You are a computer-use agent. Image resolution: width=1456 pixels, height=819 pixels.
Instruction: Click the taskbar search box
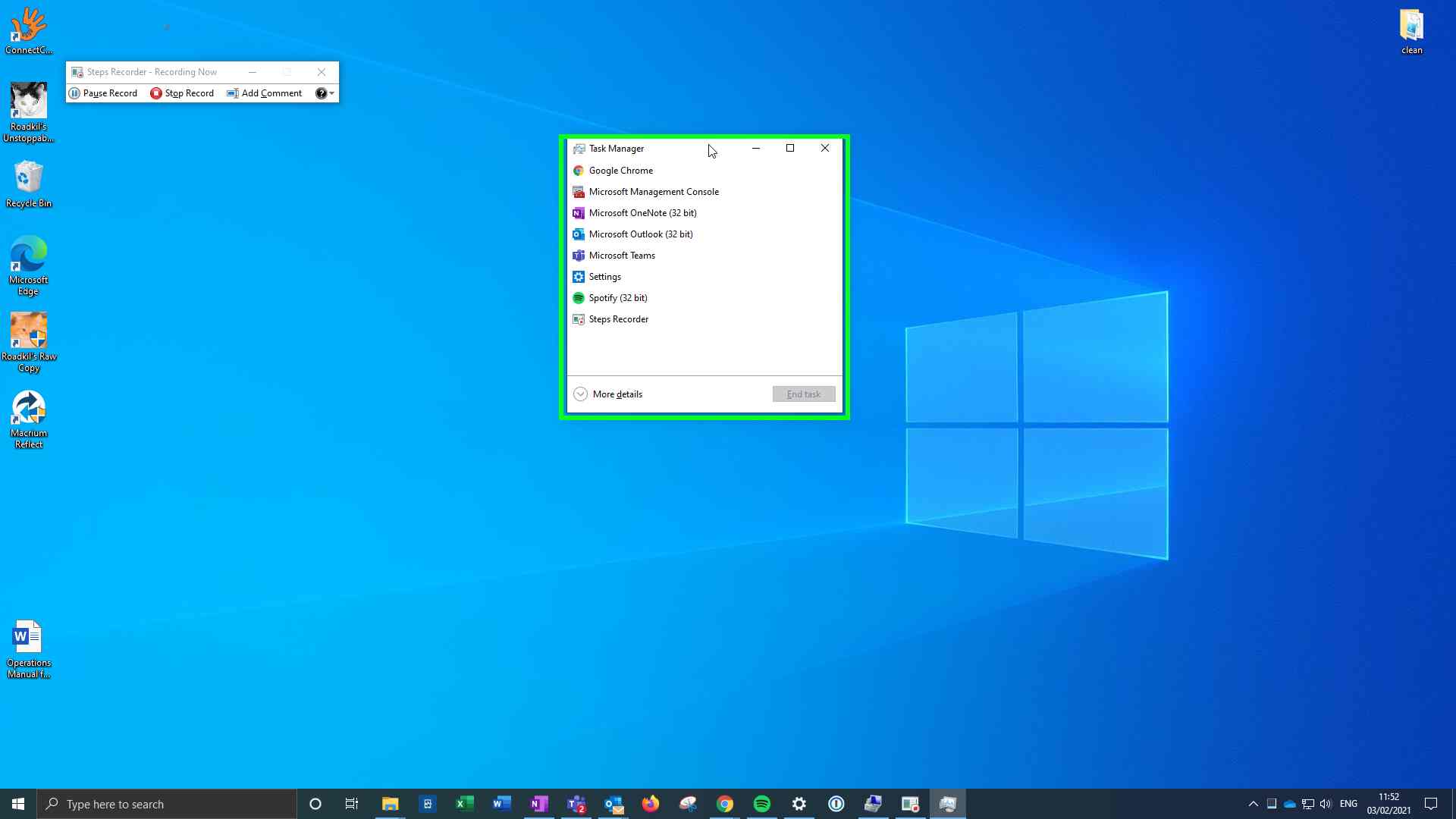[x=167, y=804]
